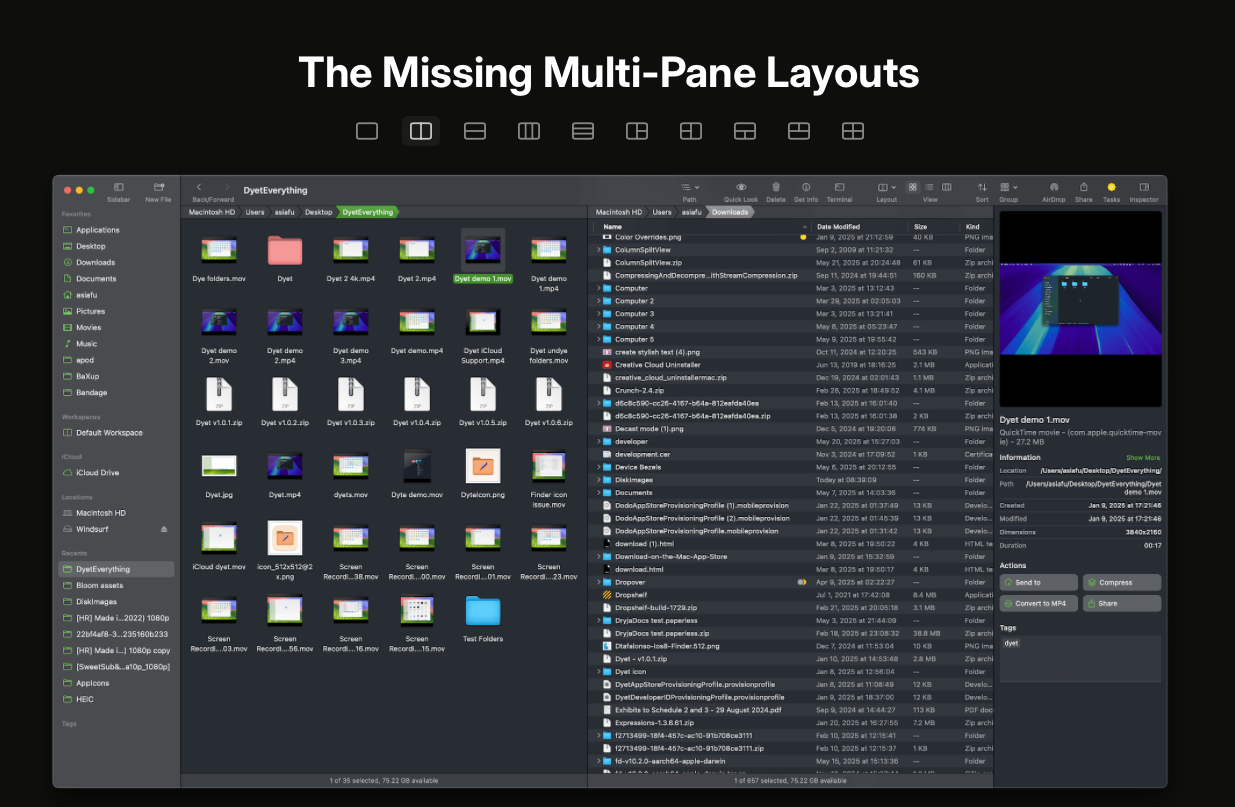Select development.cer in the list

pyautogui.click(x=790, y=454)
